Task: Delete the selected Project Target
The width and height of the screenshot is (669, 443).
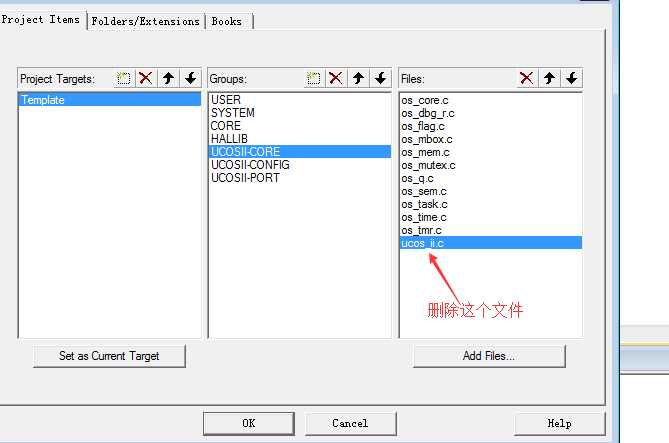Action: 145,79
